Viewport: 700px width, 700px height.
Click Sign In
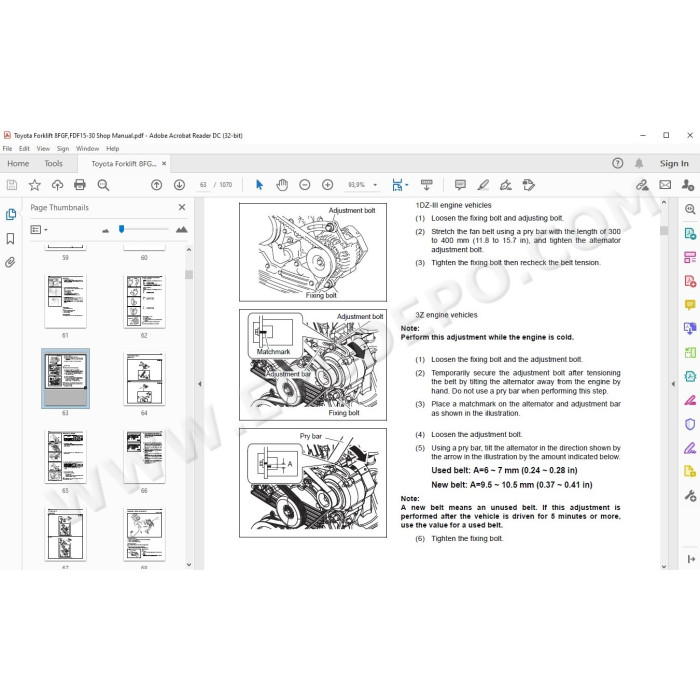point(674,164)
